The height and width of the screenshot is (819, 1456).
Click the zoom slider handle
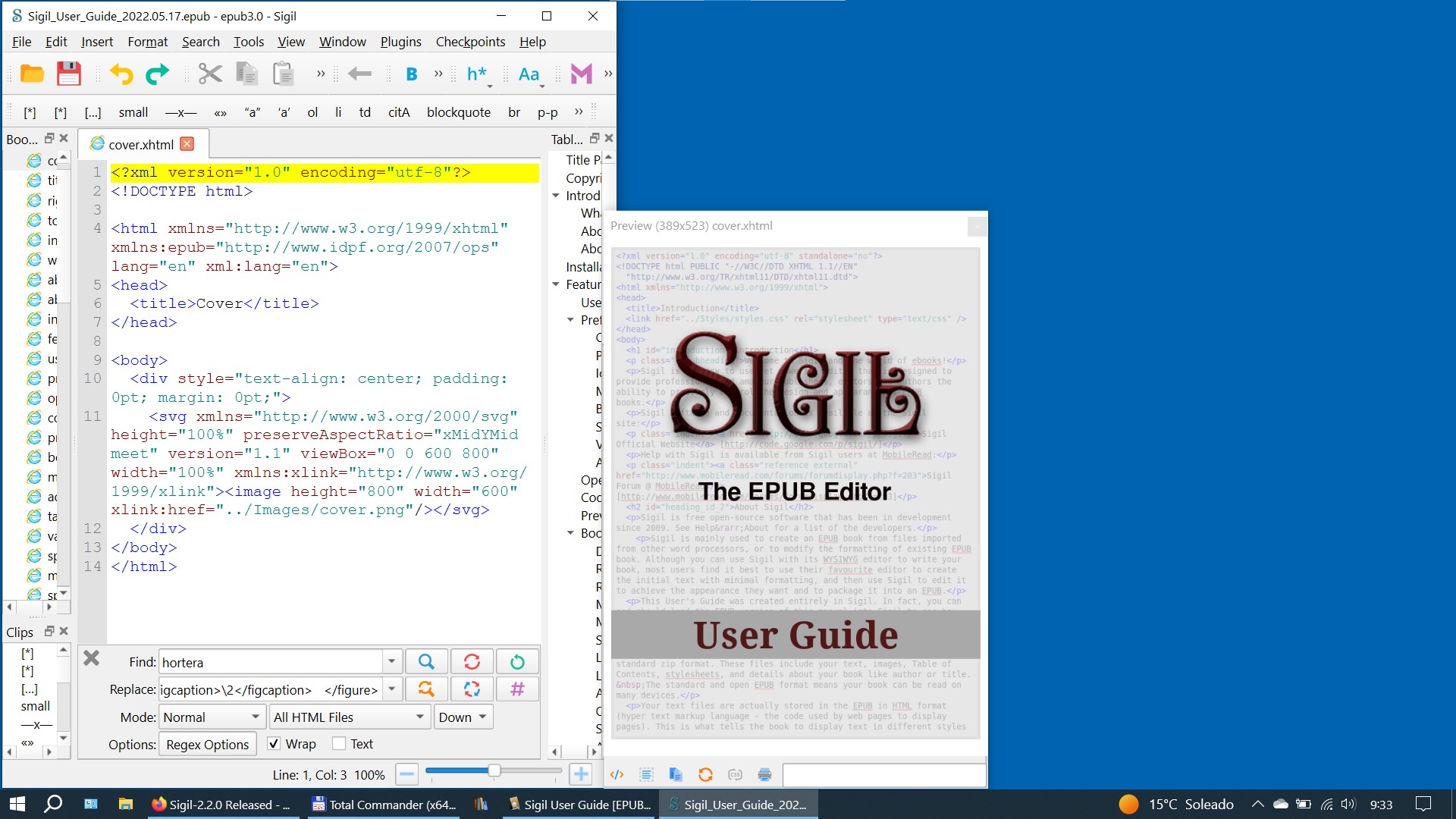tap(494, 771)
